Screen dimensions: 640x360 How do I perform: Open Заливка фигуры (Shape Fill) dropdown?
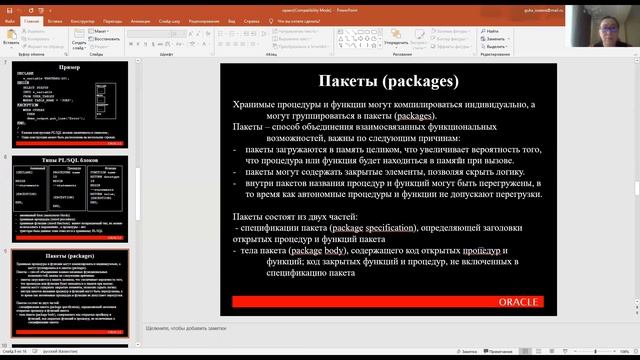(450, 31)
